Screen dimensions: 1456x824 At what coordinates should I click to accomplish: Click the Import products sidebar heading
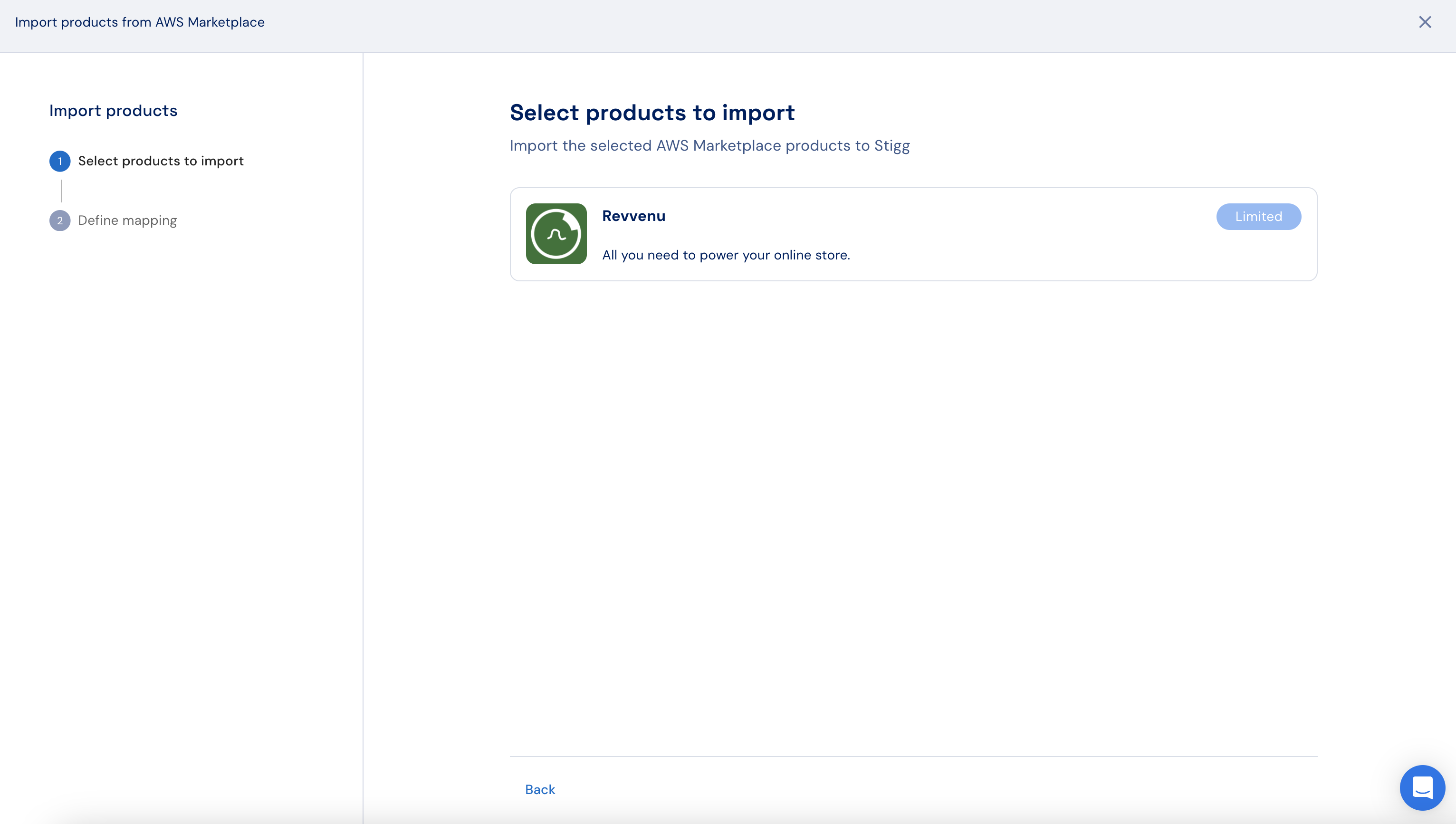point(113,111)
